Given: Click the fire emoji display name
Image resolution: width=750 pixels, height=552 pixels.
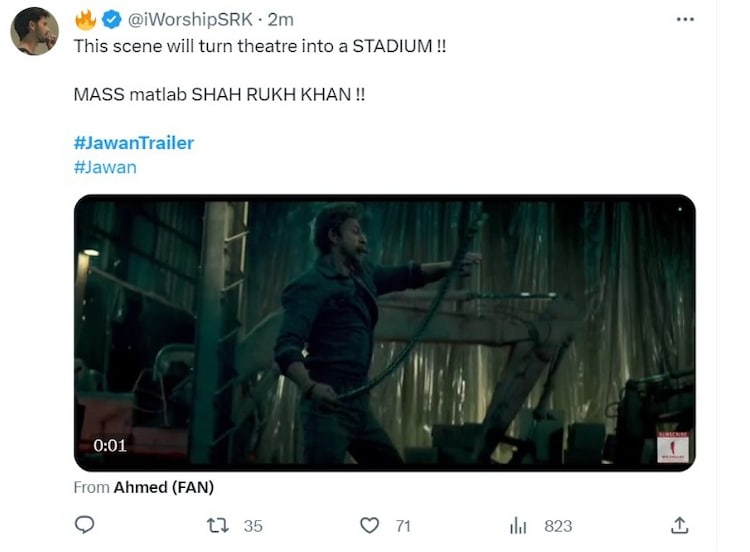Looking at the screenshot, I should (85, 19).
